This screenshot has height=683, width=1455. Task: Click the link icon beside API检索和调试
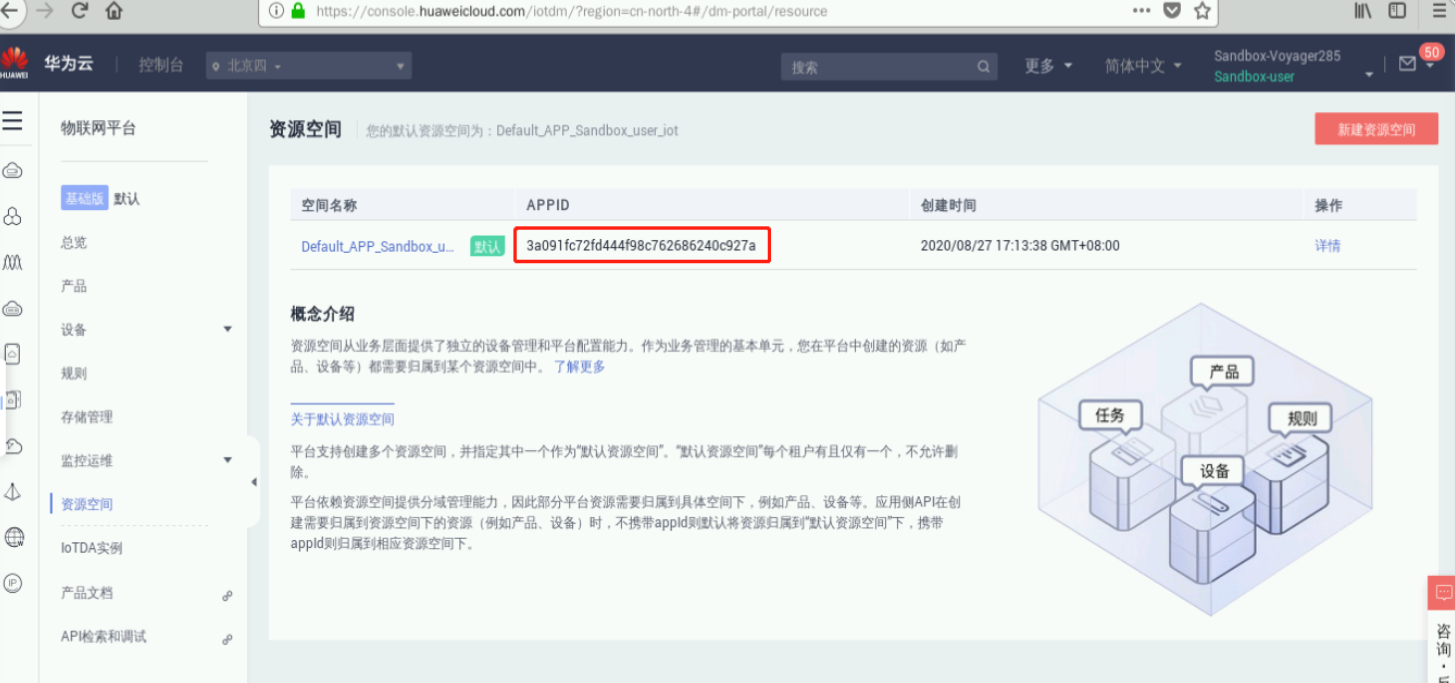point(227,640)
